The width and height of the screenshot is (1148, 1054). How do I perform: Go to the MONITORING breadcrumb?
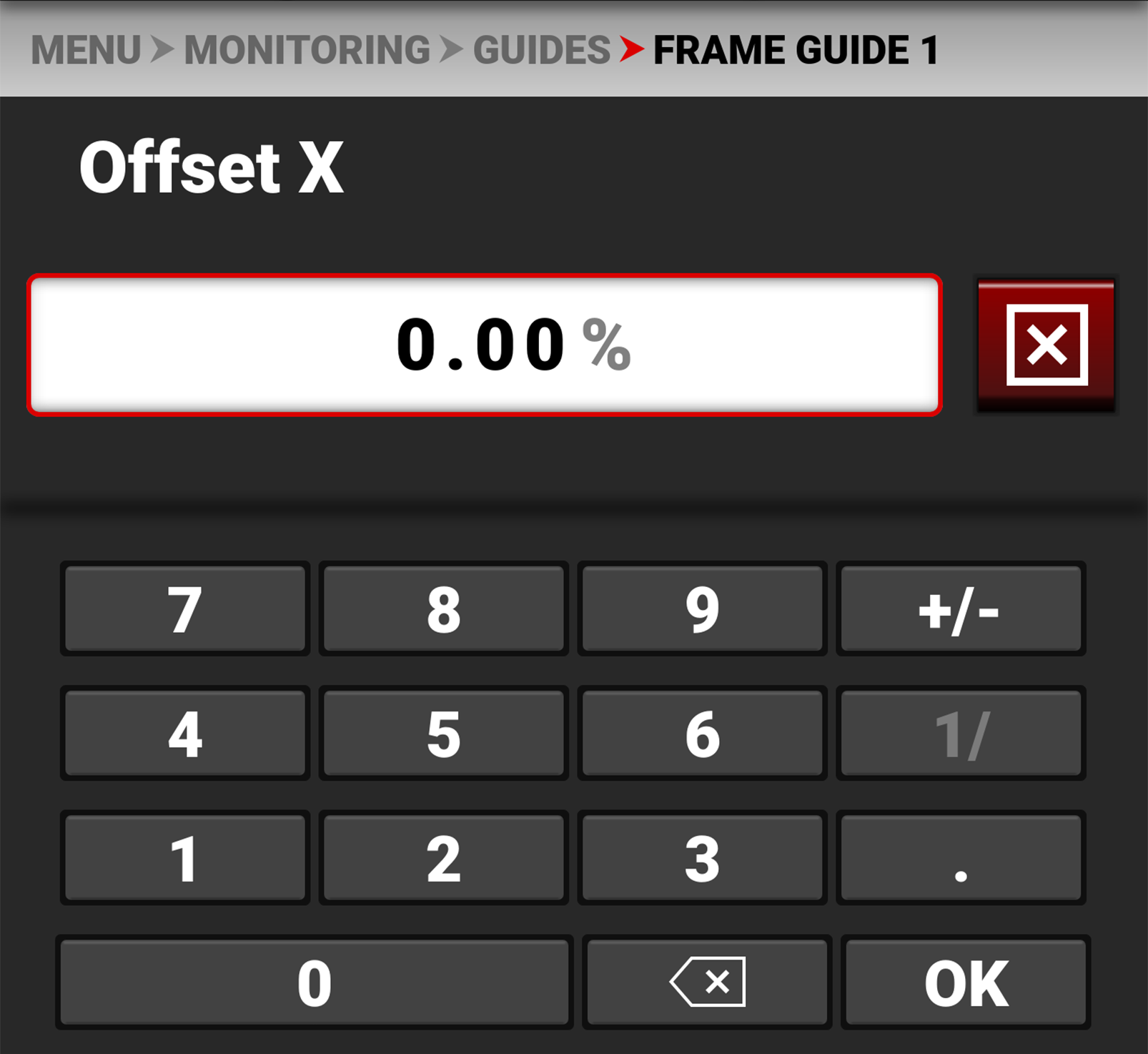(307, 50)
